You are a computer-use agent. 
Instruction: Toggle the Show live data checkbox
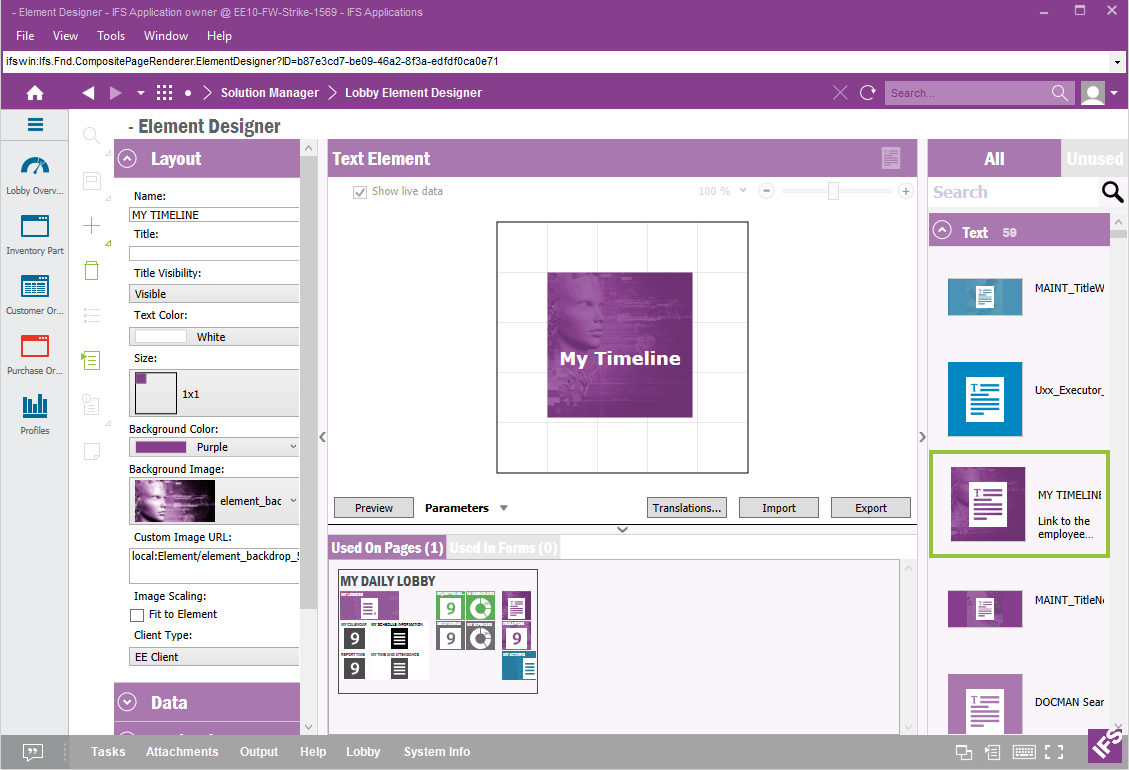pyautogui.click(x=360, y=191)
